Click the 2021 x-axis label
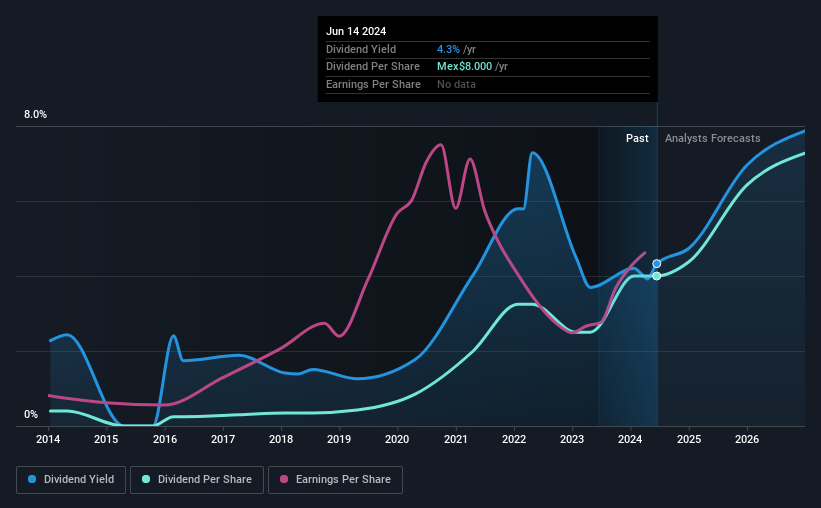This screenshot has width=821, height=508. pos(456,439)
